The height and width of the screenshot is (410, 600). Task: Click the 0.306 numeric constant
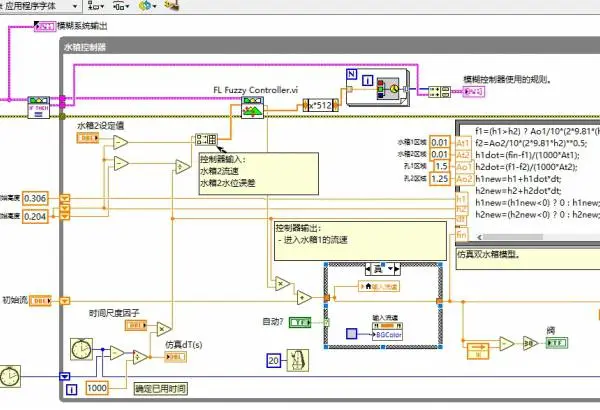point(35,198)
